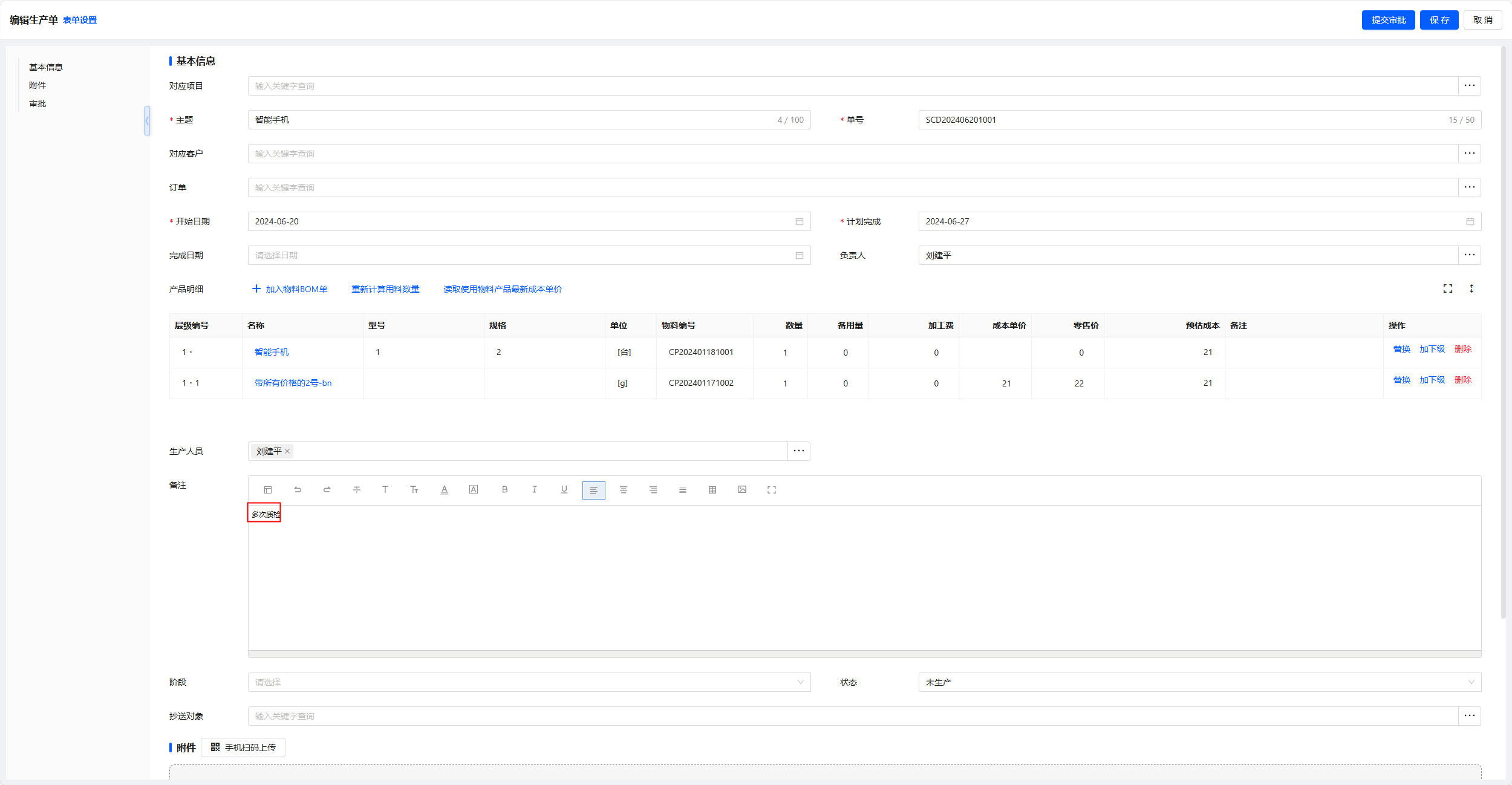Toggle italic formatting in remarks
The image size is (1512, 785).
point(534,490)
